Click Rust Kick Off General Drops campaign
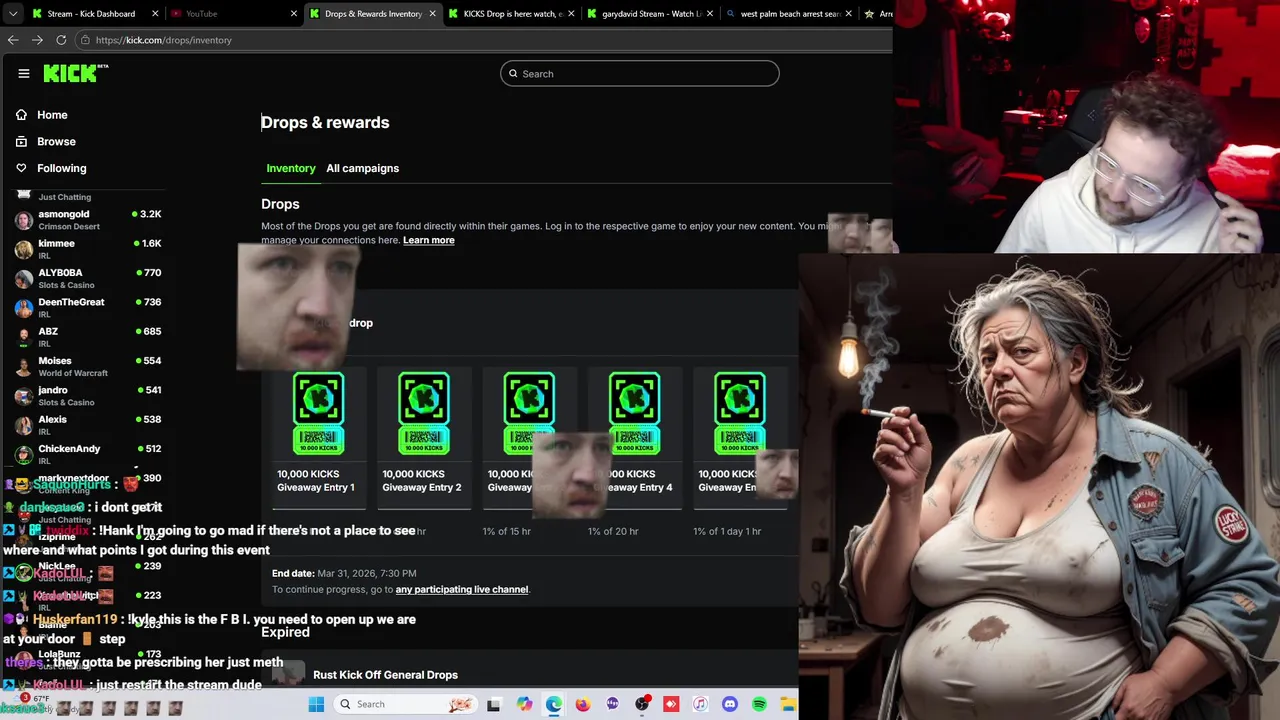Image resolution: width=1280 pixels, height=720 pixels. [x=385, y=675]
